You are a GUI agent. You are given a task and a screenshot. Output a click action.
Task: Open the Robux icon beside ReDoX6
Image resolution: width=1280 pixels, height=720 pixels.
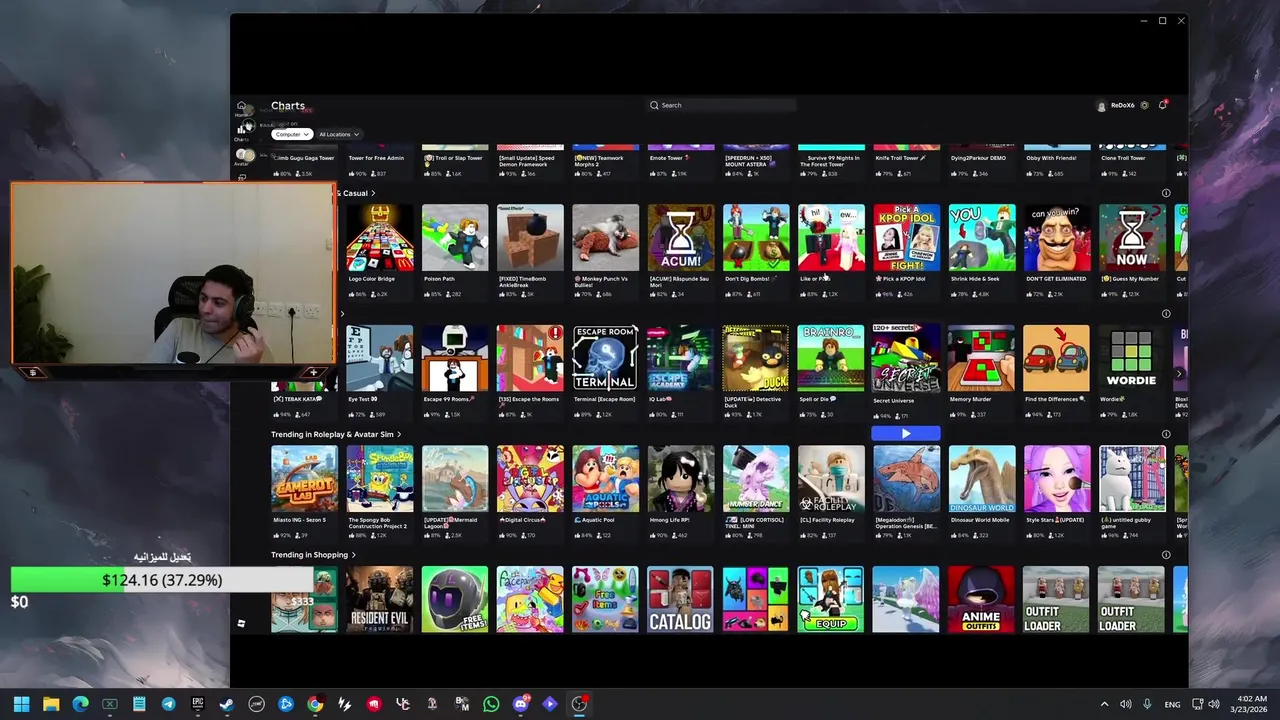pyautogui.click(x=1145, y=105)
